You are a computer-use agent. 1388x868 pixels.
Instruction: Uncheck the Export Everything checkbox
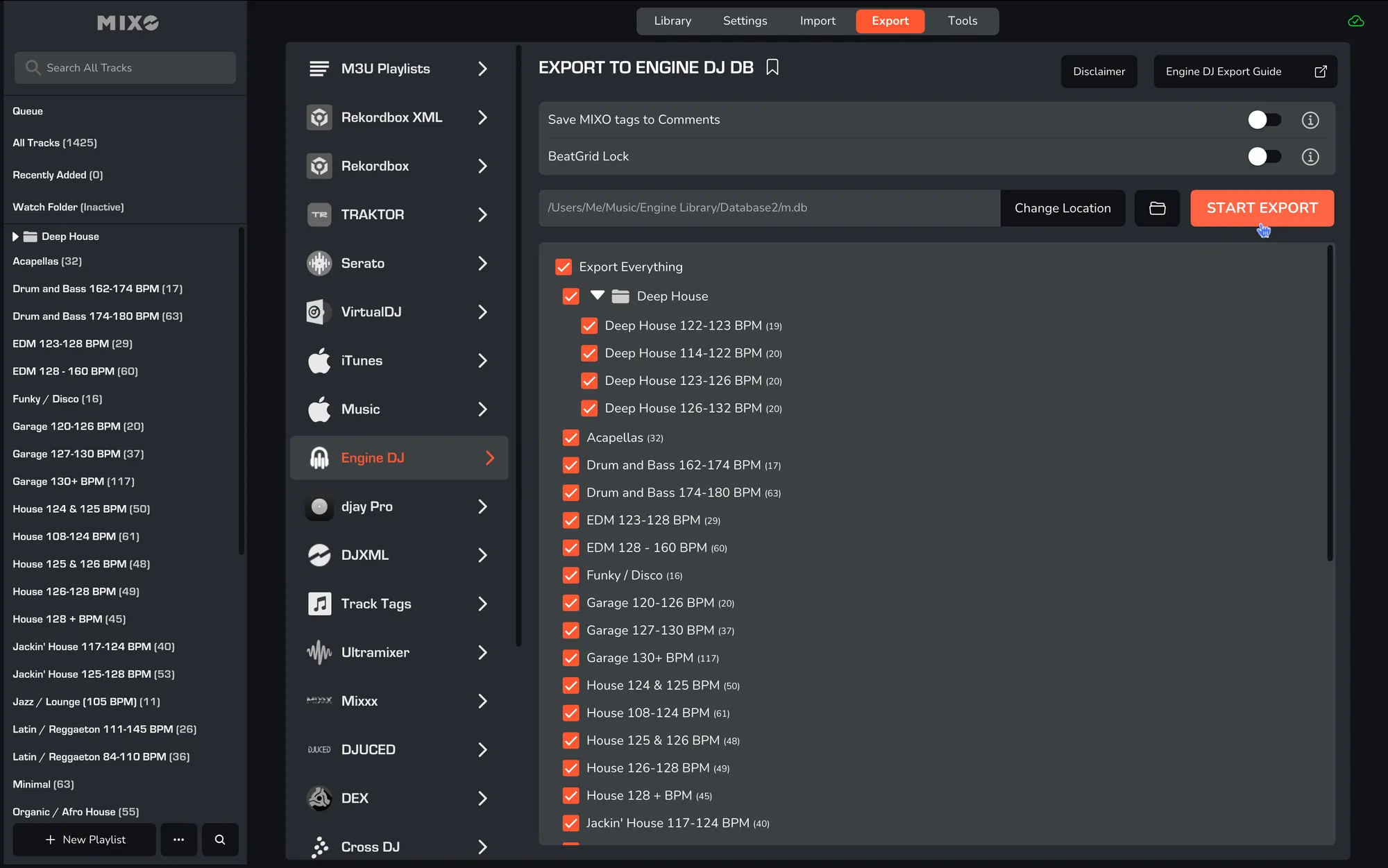[564, 267]
